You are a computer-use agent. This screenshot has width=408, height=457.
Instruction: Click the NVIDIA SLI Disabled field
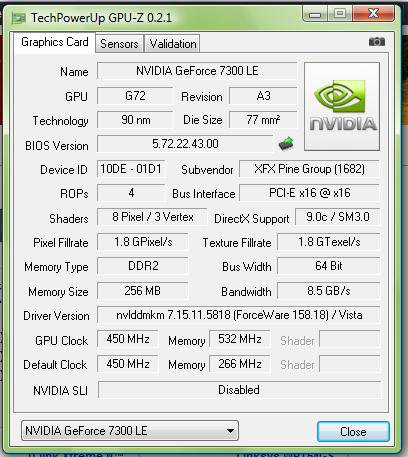click(239, 389)
